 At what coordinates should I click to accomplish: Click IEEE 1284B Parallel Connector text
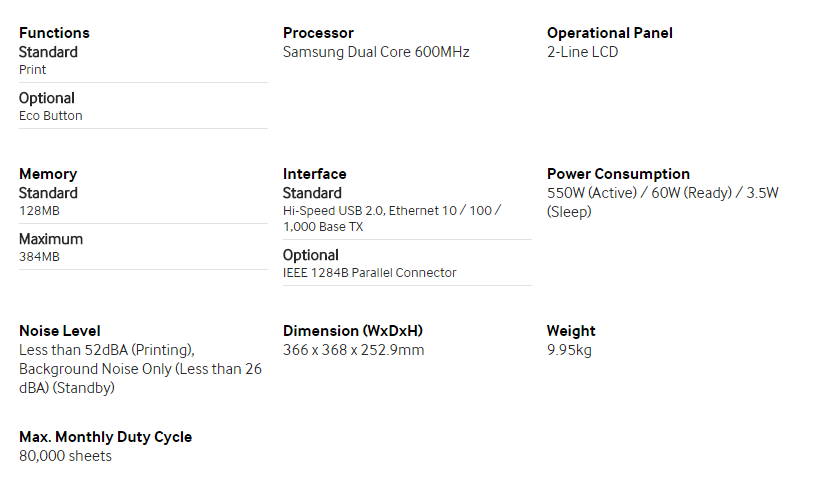[x=369, y=273]
